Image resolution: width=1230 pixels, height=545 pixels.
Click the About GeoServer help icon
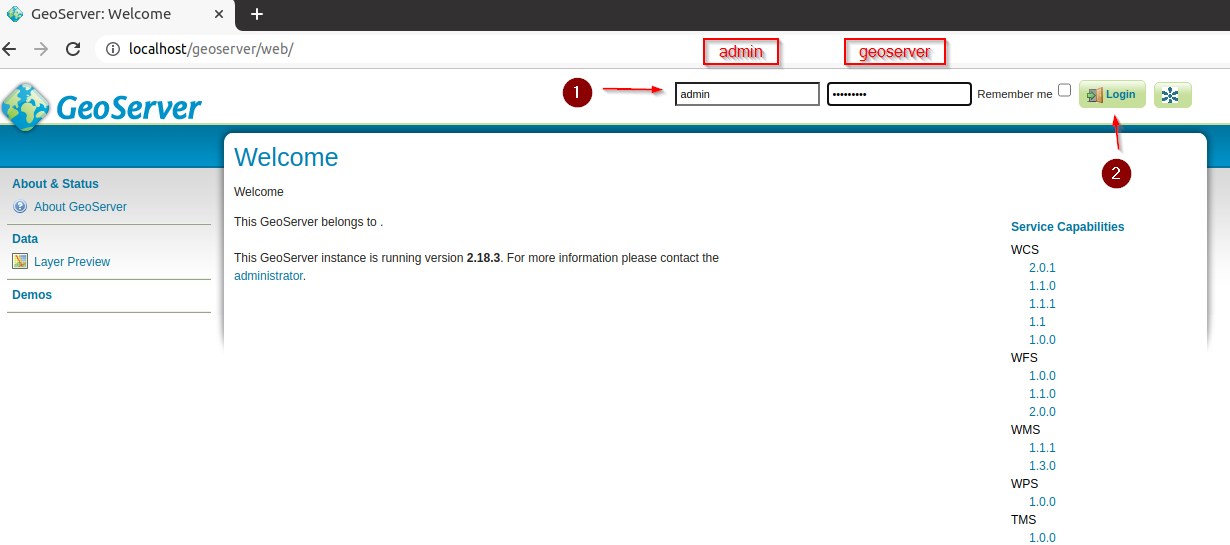[x=20, y=207]
